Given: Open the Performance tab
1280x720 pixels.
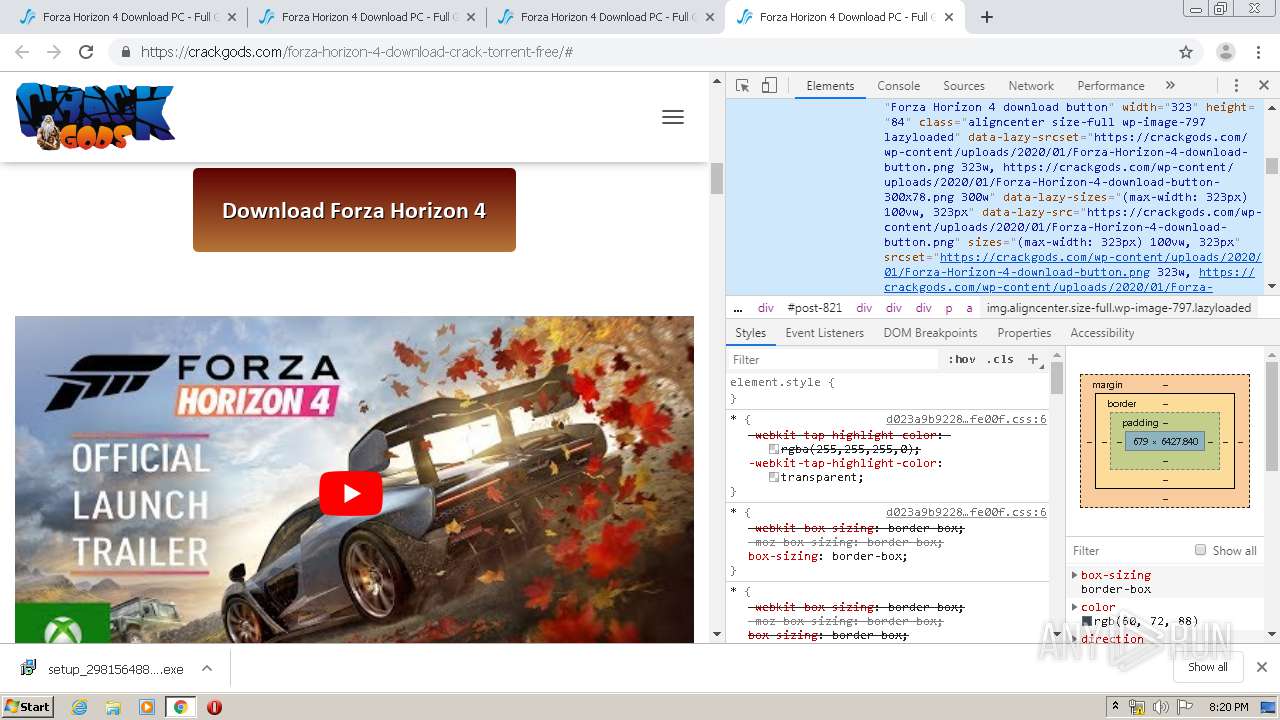Looking at the screenshot, I should click(1110, 86).
